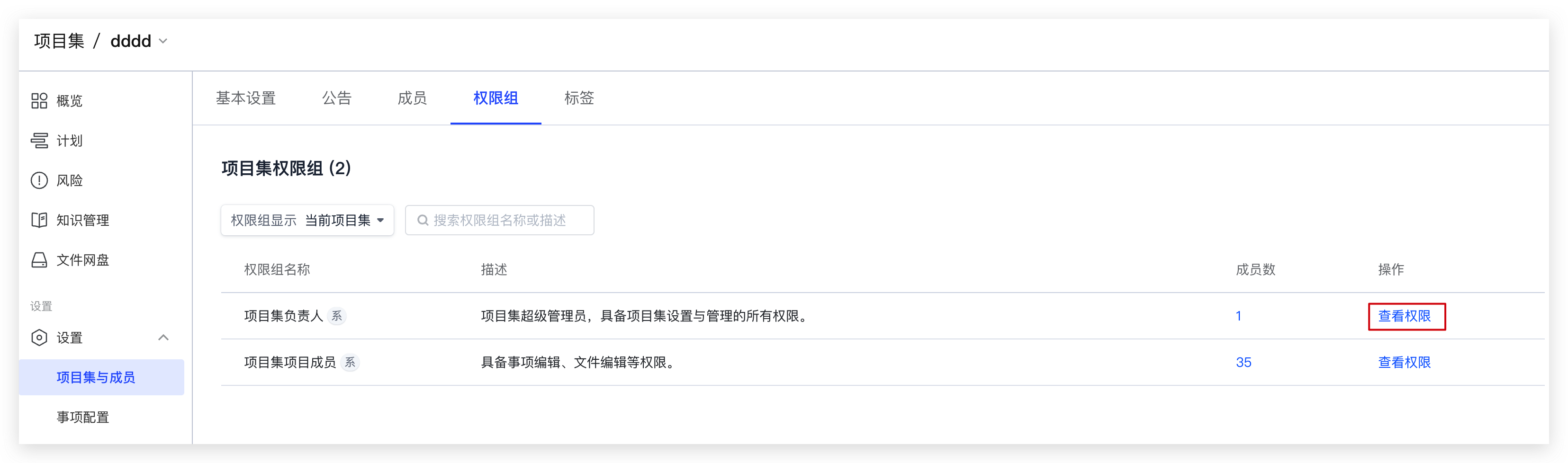The height and width of the screenshot is (463, 1568).
Task: Focus the 搜索权限组名称或描述 search field
Action: coord(499,220)
